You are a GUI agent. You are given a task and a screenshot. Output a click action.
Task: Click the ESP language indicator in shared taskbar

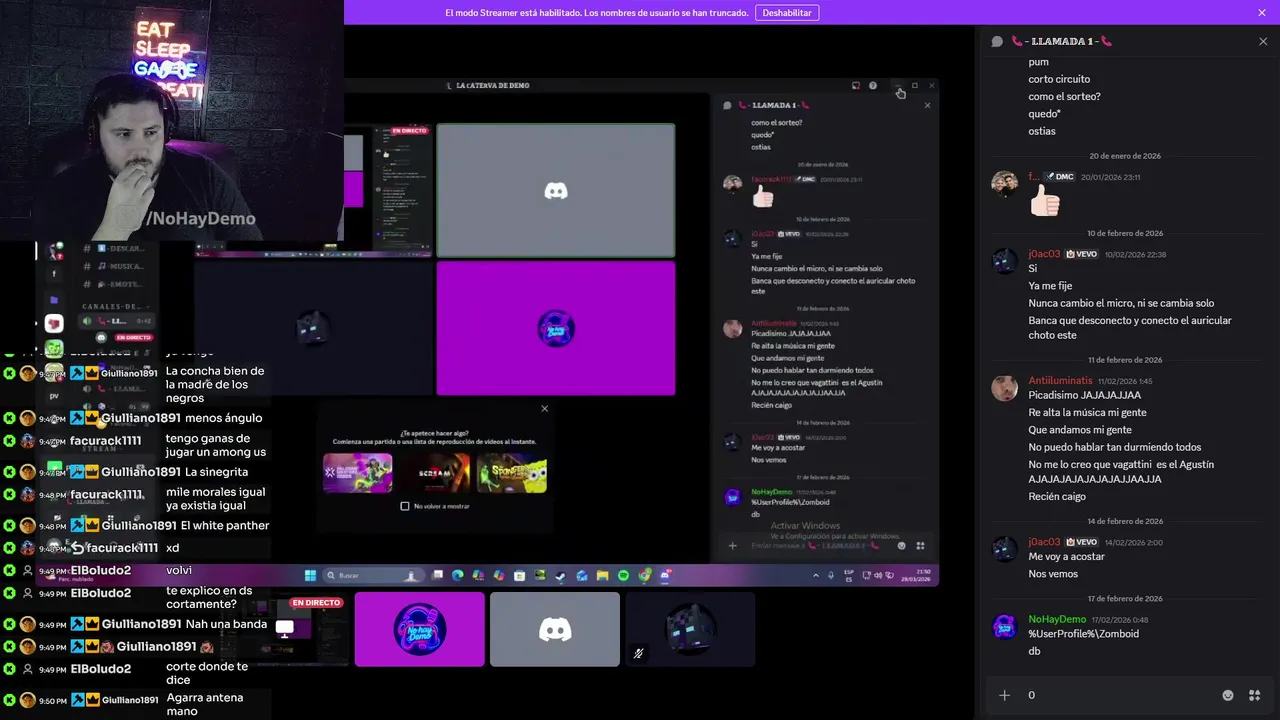click(x=850, y=576)
